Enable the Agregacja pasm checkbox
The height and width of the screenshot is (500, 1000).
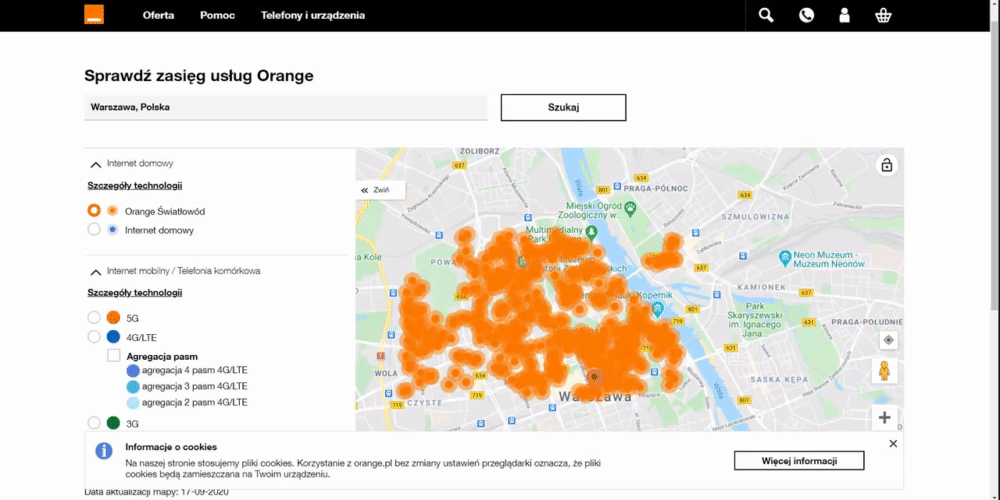coord(114,356)
